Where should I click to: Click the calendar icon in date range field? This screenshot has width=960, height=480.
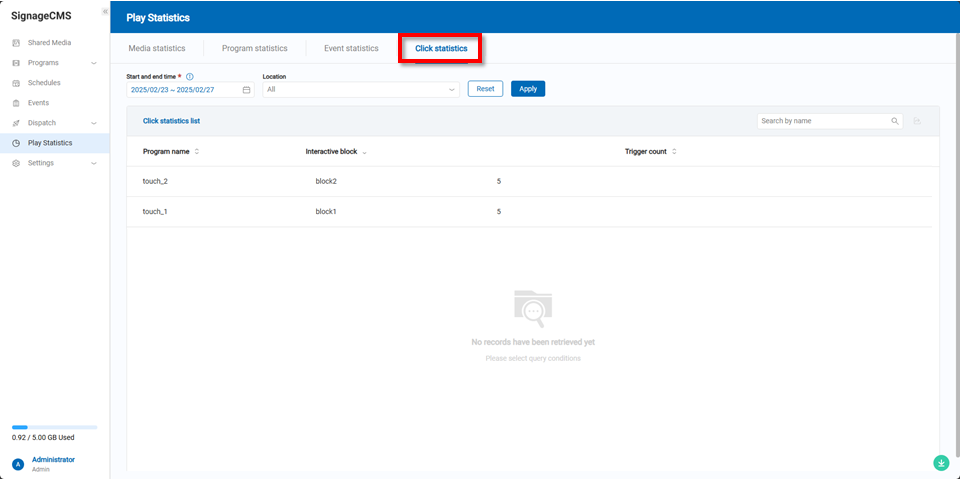click(x=246, y=89)
